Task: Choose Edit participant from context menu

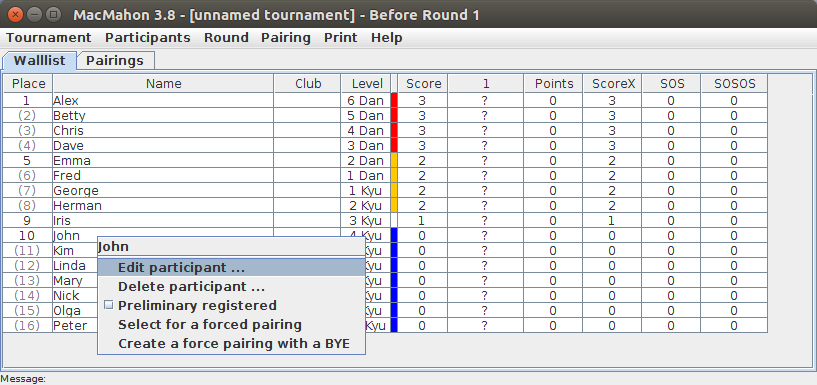Action: [231, 268]
